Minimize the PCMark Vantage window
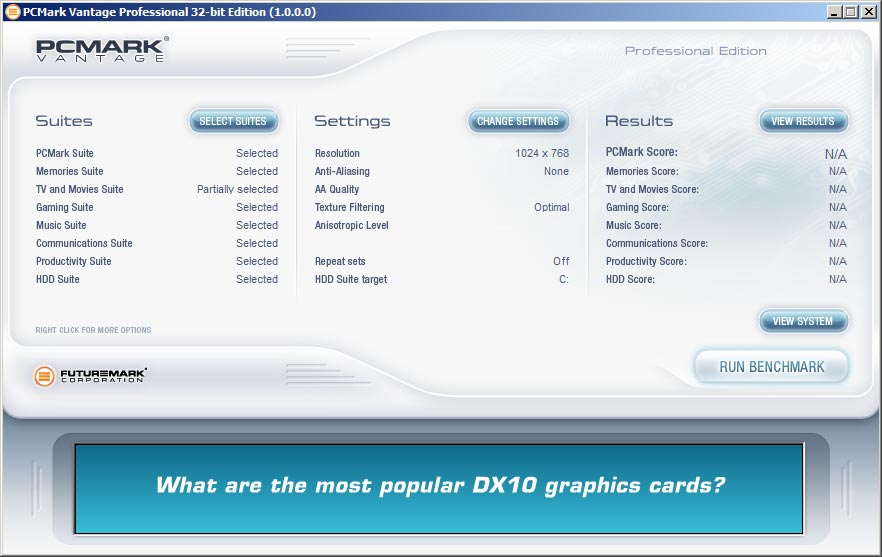Viewport: 882px width, 557px height. pyautogui.click(x=834, y=12)
